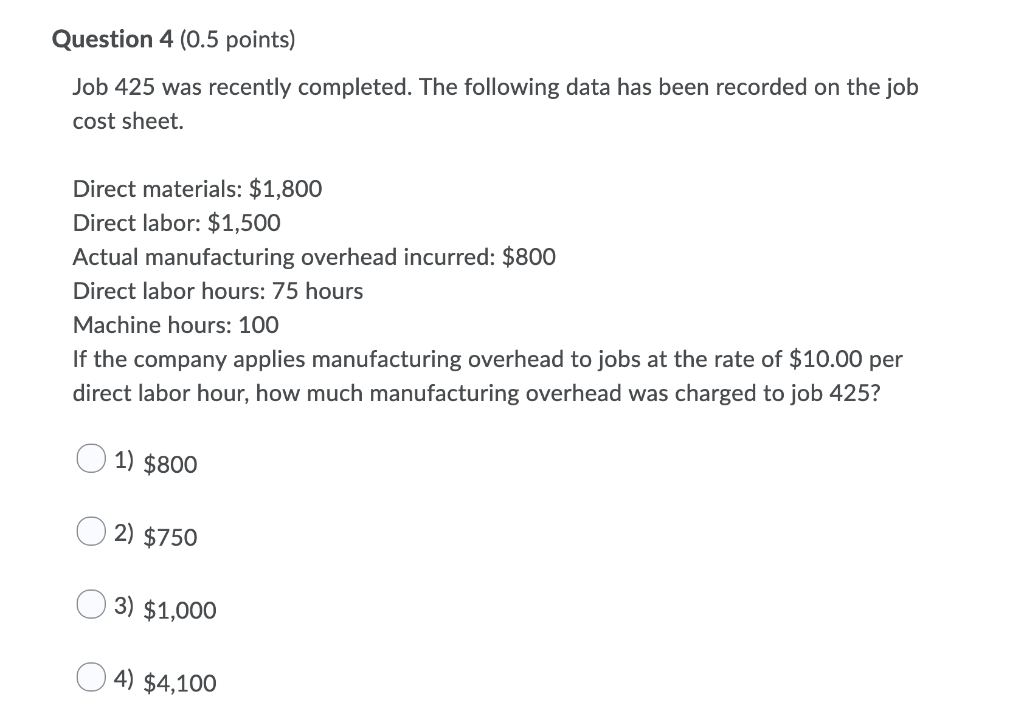Click the Direct materials line of text
This screenshot has height=711, width=1024.
click(196, 189)
